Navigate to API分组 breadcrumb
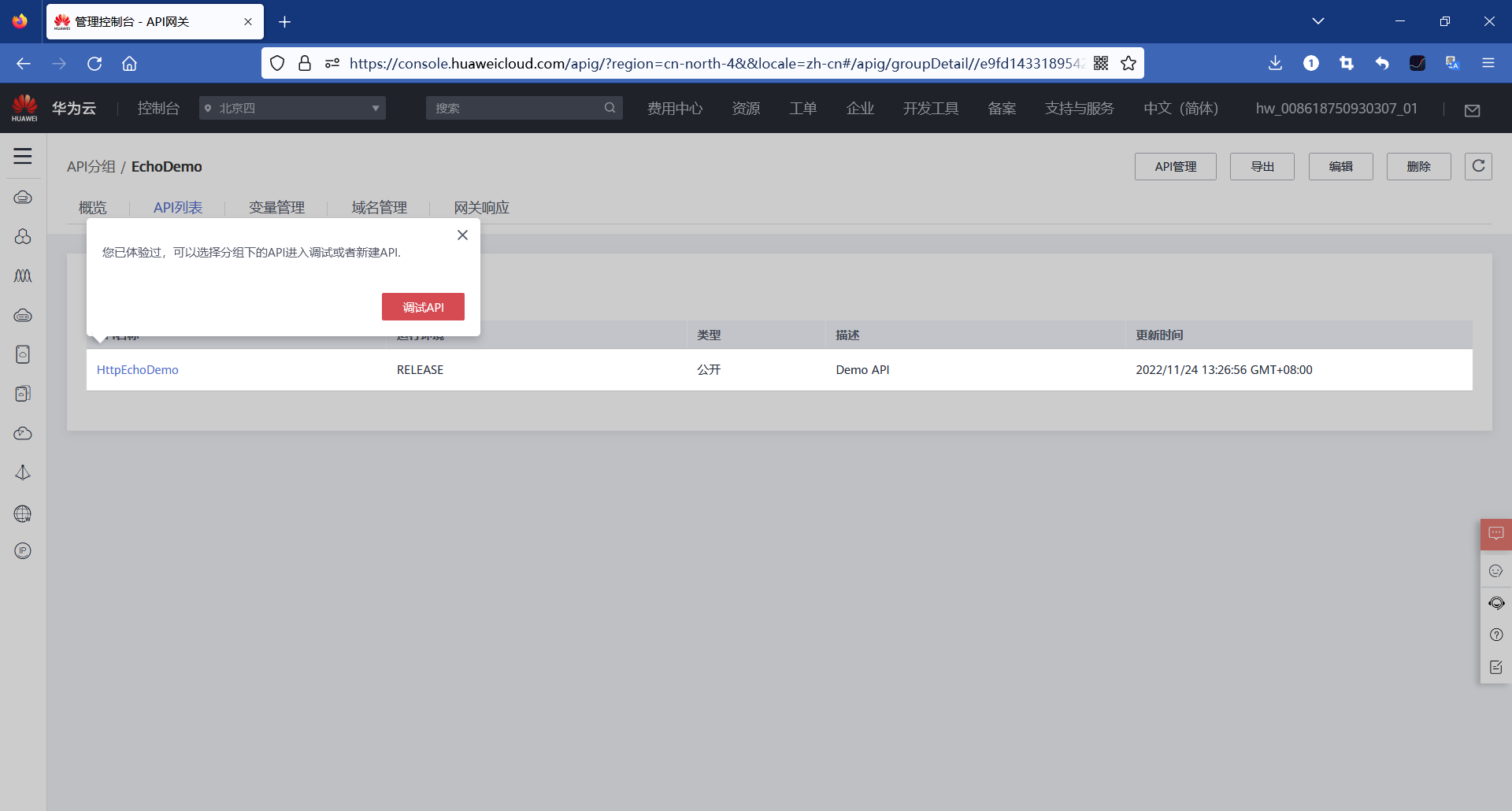 point(91,166)
